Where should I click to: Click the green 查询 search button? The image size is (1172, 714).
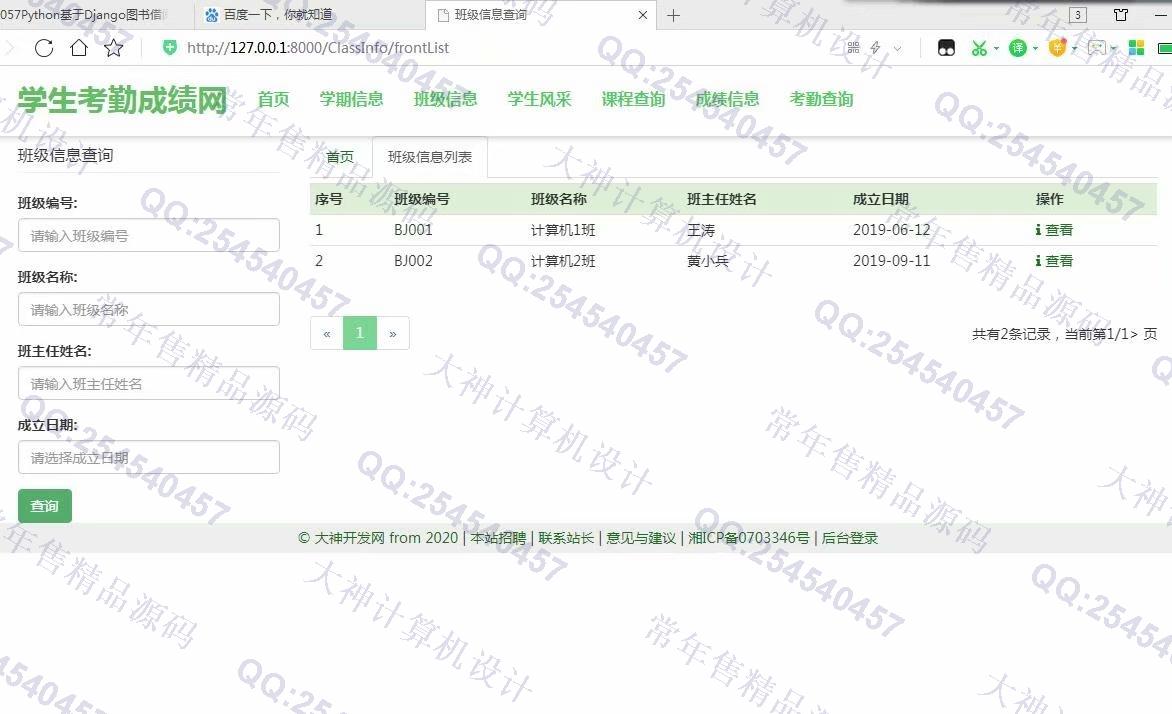pyautogui.click(x=45, y=506)
